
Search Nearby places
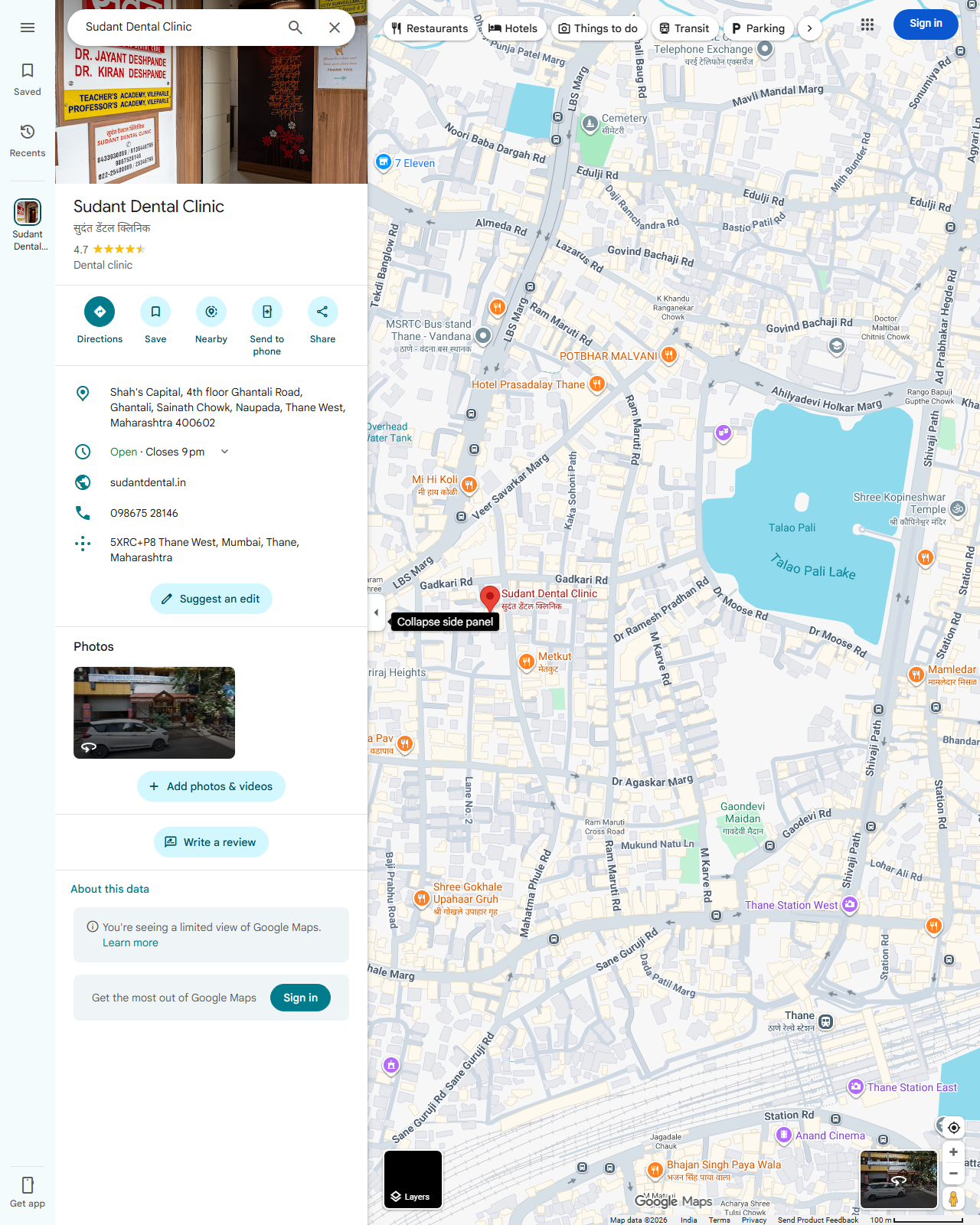(211, 321)
